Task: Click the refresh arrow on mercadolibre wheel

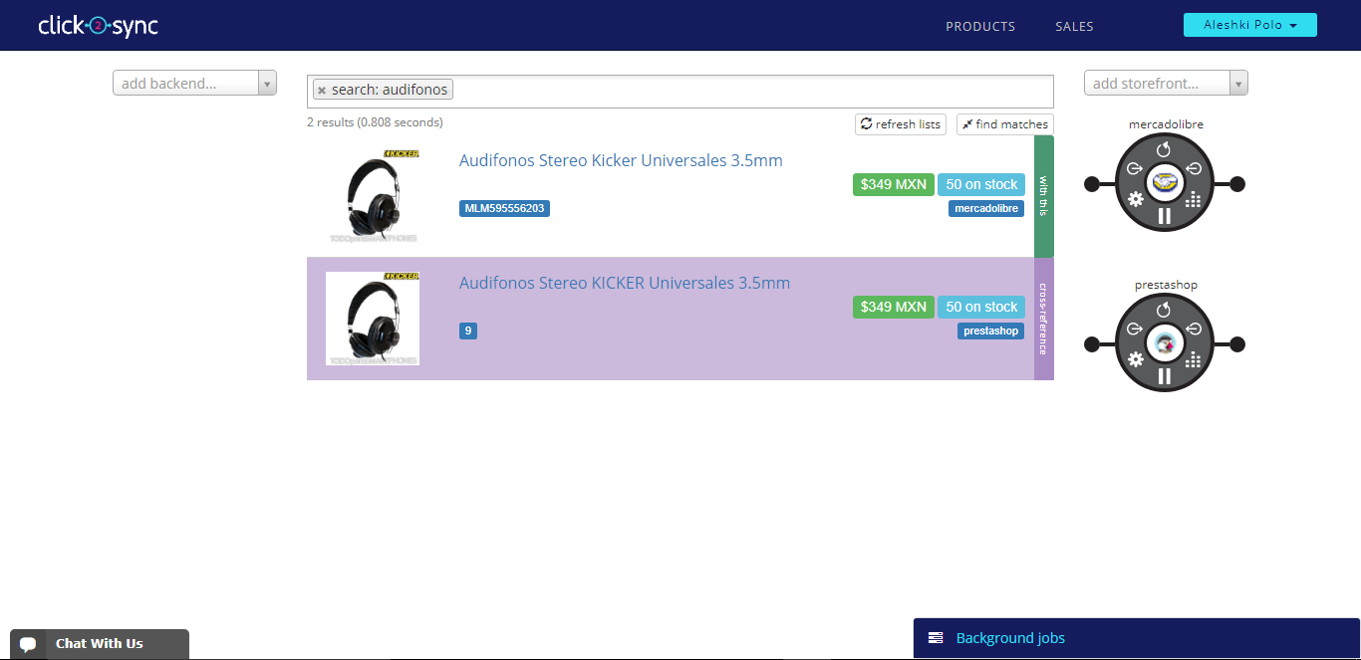Action: coord(1163,150)
